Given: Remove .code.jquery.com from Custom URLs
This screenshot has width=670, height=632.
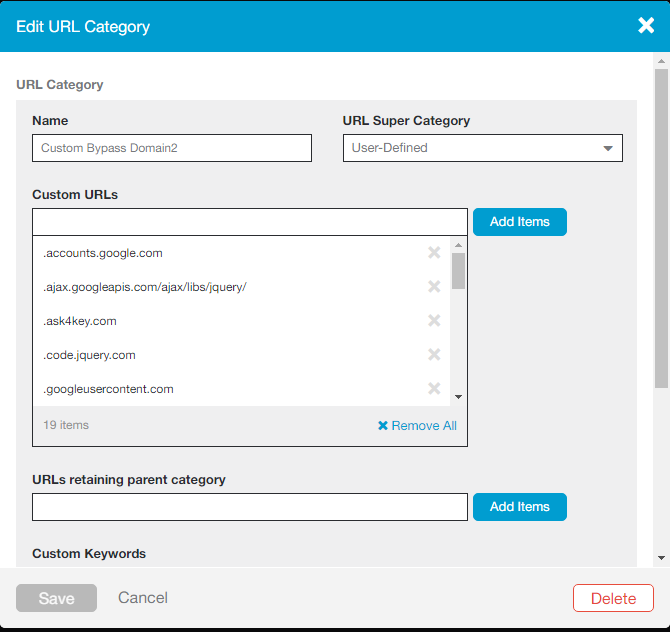Looking at the screenshot, I should [434, 354].
